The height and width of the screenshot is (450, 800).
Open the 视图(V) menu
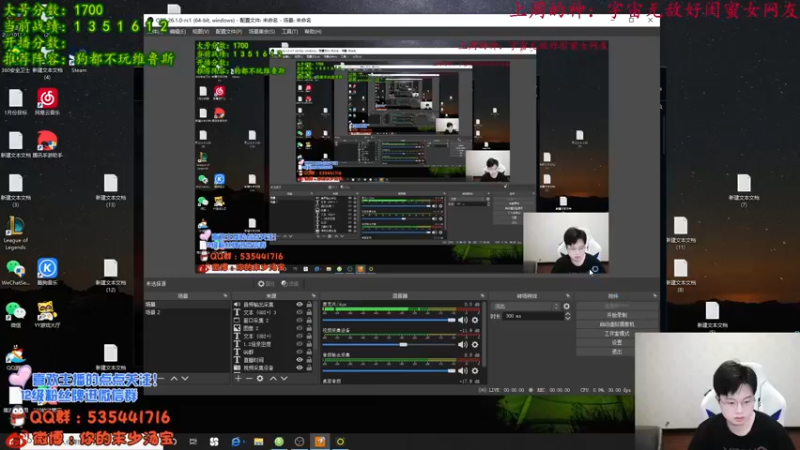point(201,32)
